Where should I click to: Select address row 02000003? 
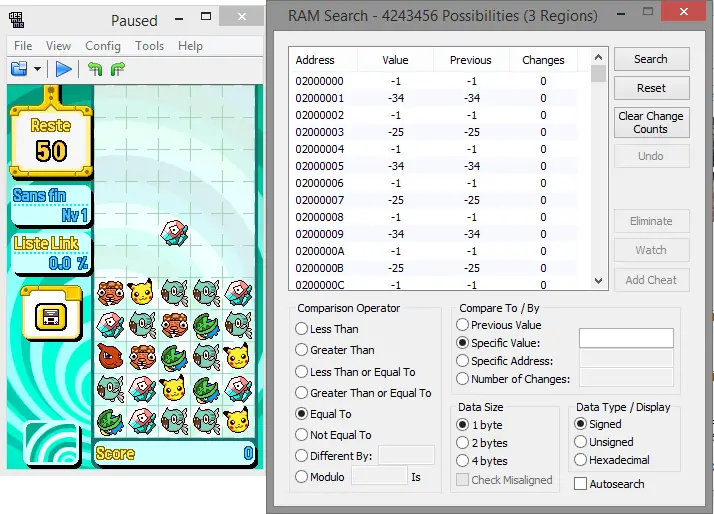(x=433, y=132)
